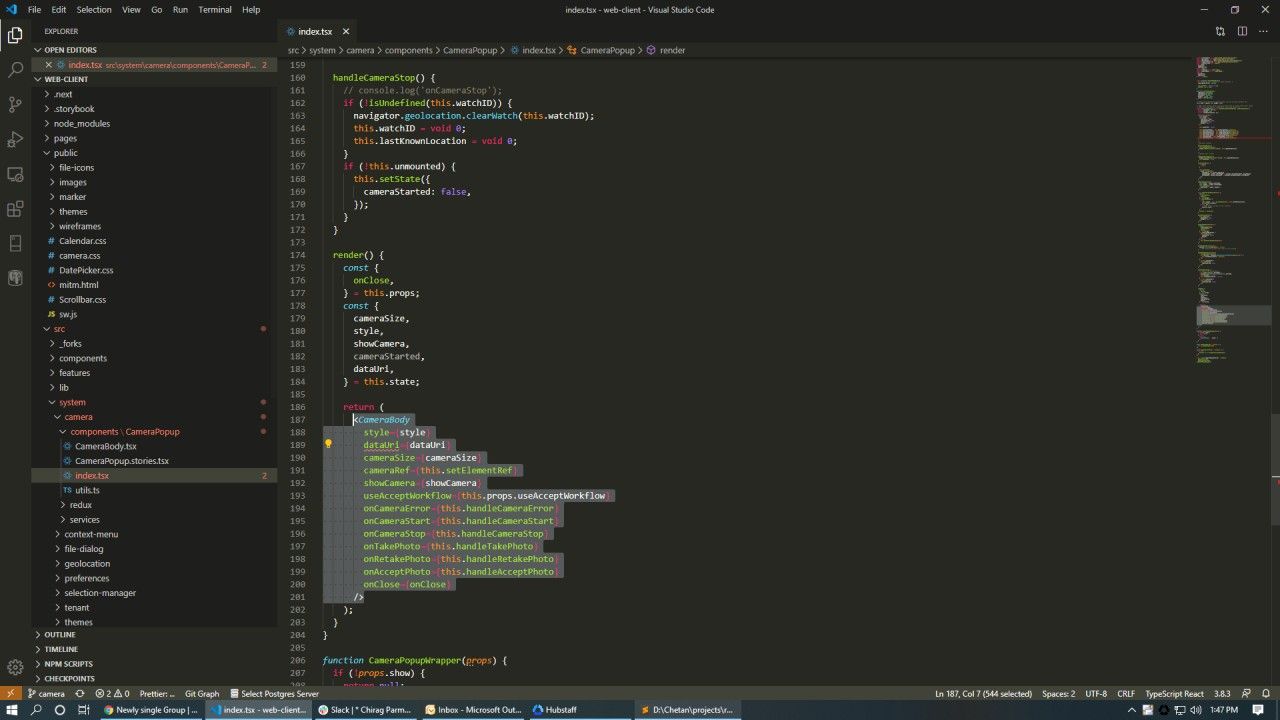Open the Run and Debug view

pyautogui.click(x=15, y=140)
